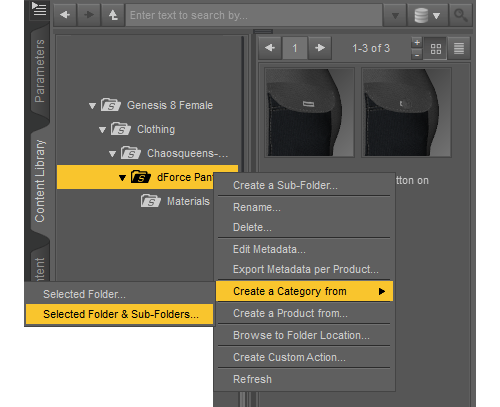Choose Browse to Folder Location...
The width and height of the screenshot is (500, 407).
304,335
